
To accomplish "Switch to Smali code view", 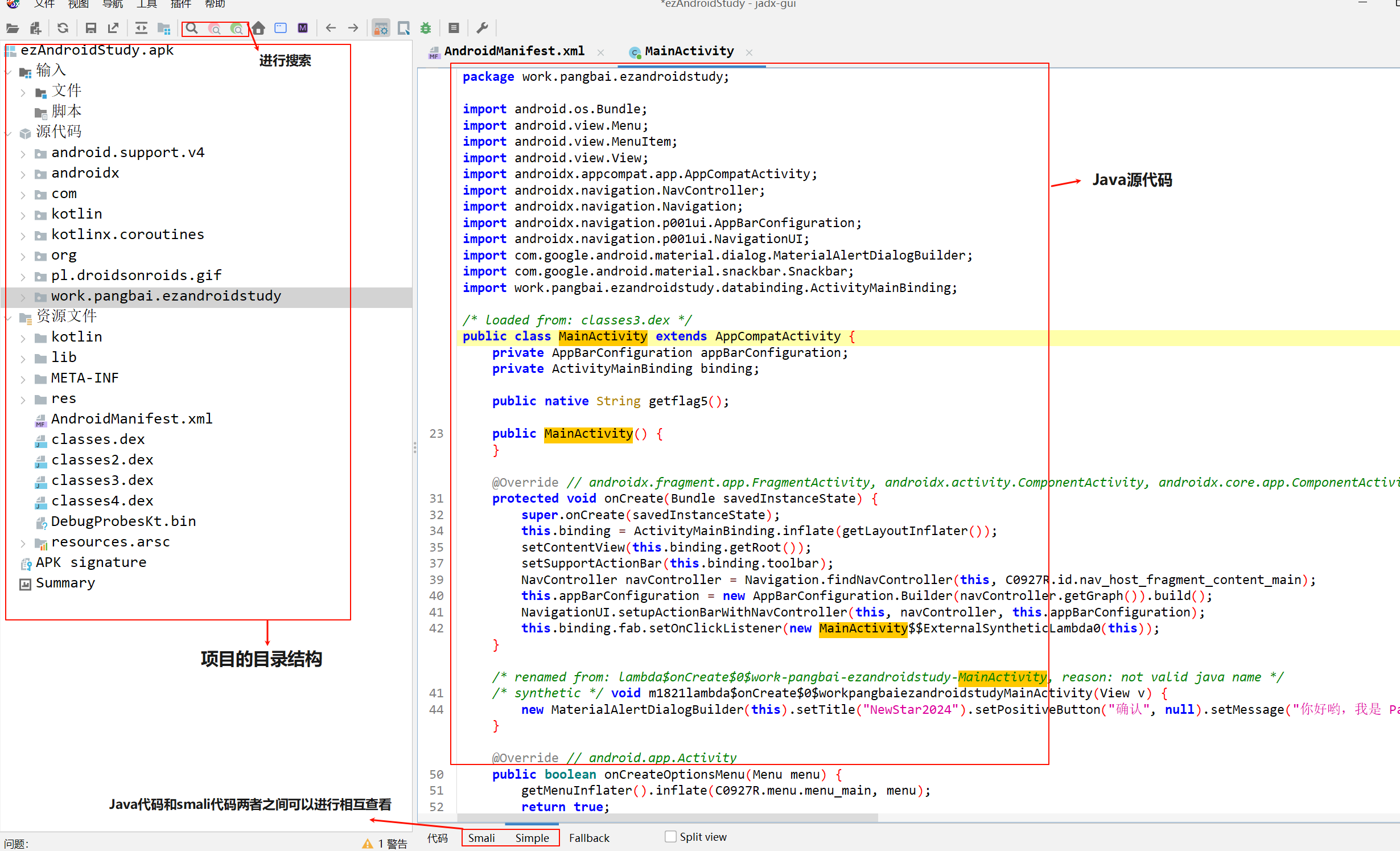I will (481, 838).
